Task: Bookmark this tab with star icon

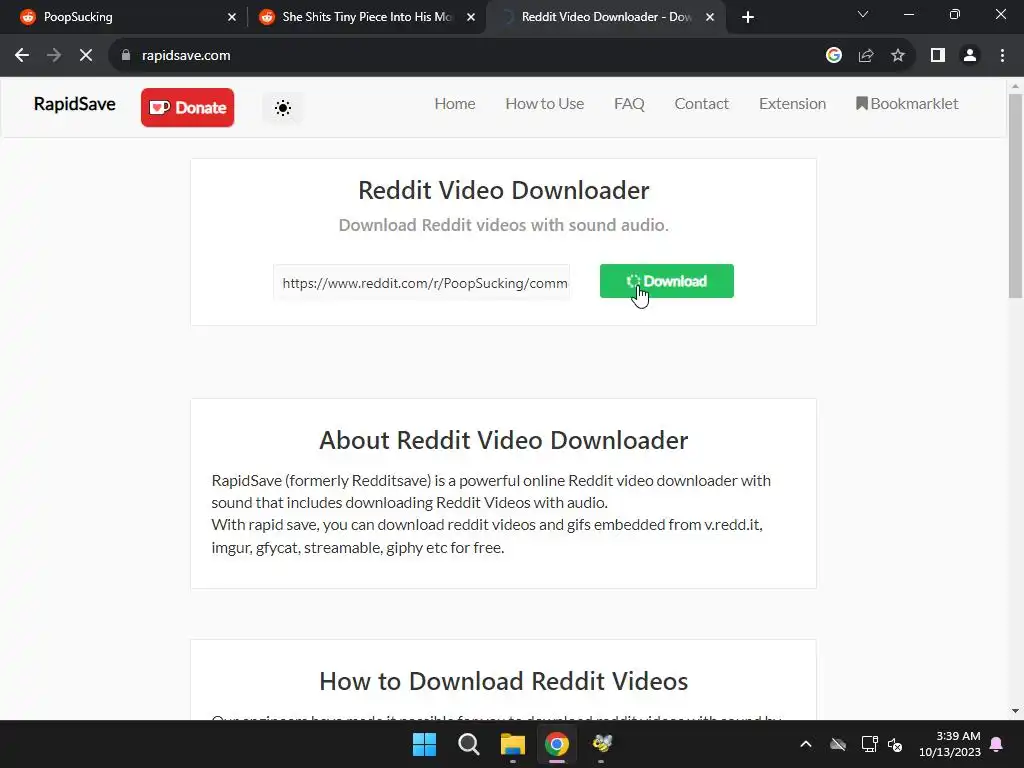Action: 898,56
